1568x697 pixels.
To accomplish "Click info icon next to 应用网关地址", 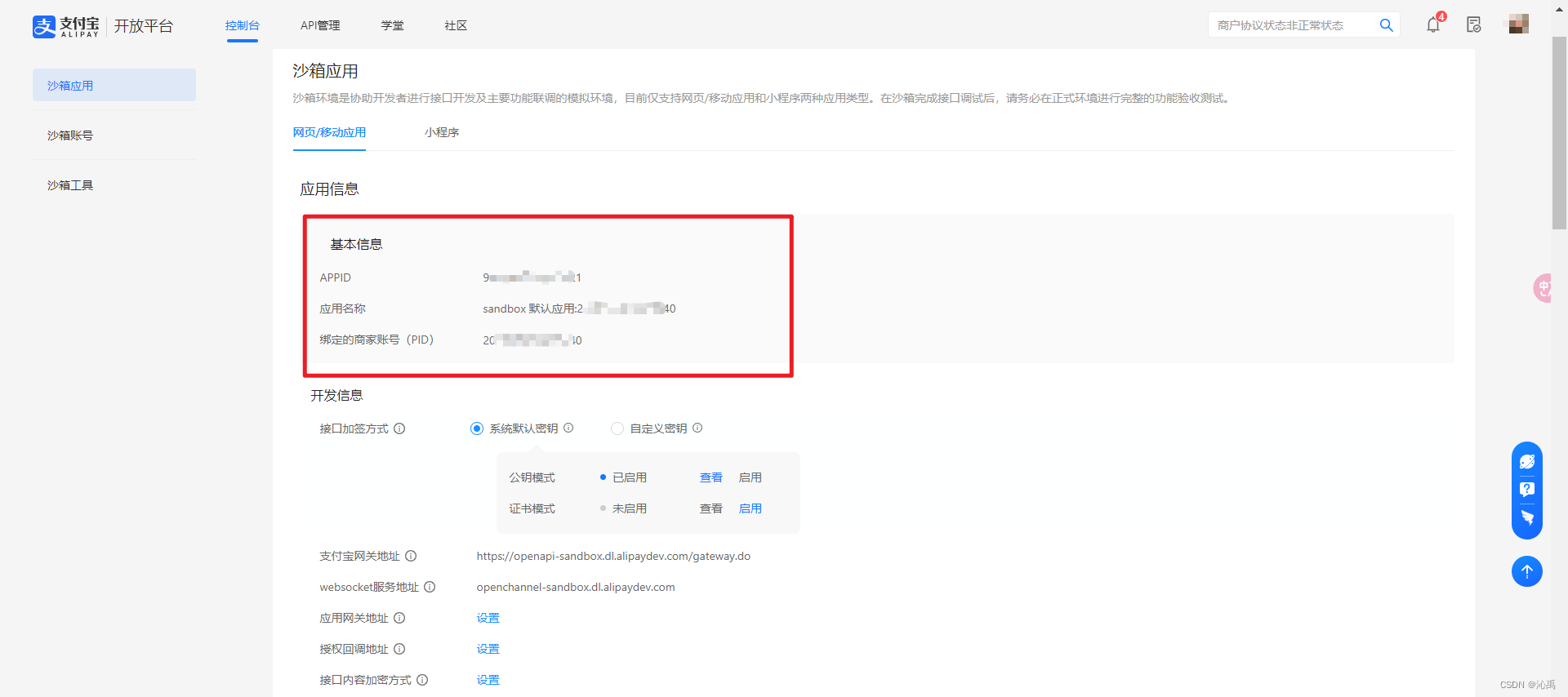I will tap(399, 618).
